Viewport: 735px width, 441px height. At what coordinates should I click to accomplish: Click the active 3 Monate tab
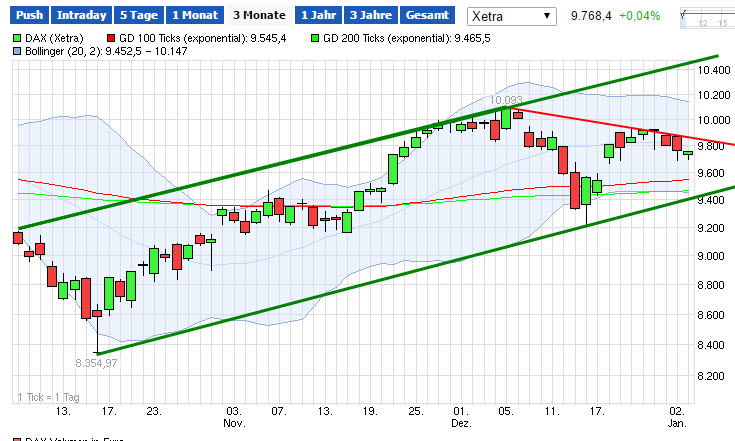[257, 16]
